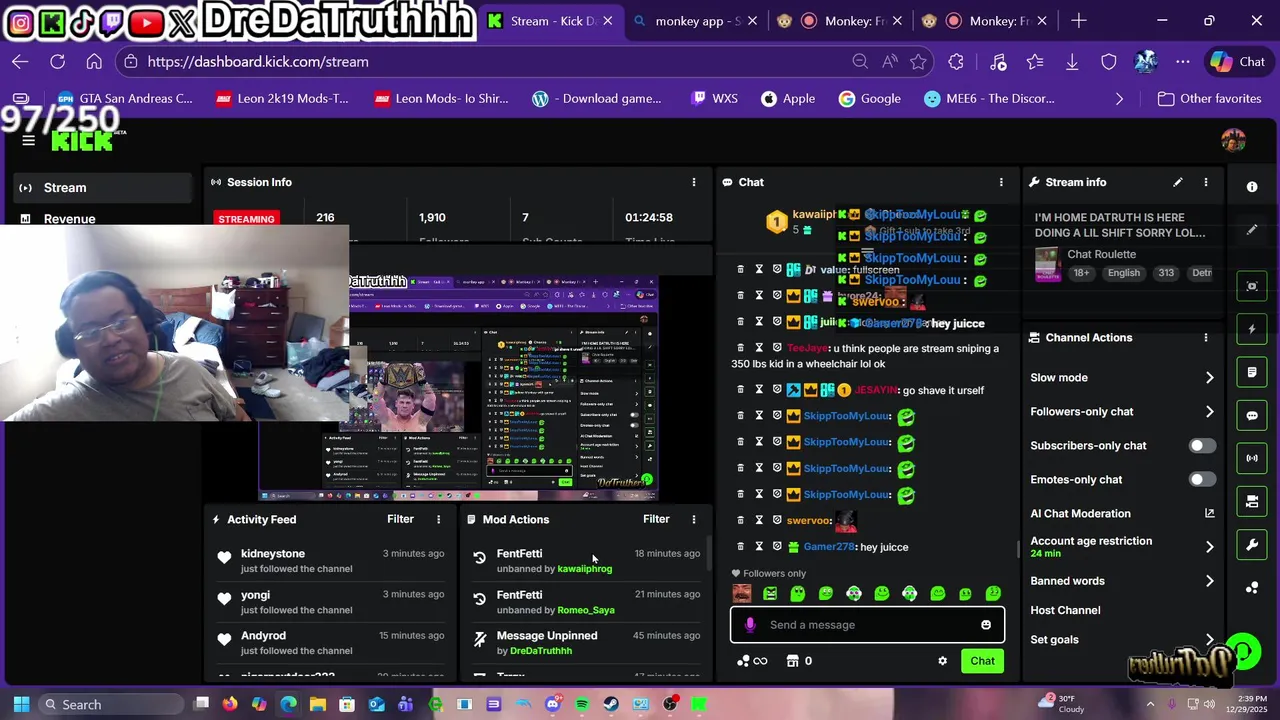1280x720 pixels.
Task: Open AI Chat Moderation link
Action: 1122,513
